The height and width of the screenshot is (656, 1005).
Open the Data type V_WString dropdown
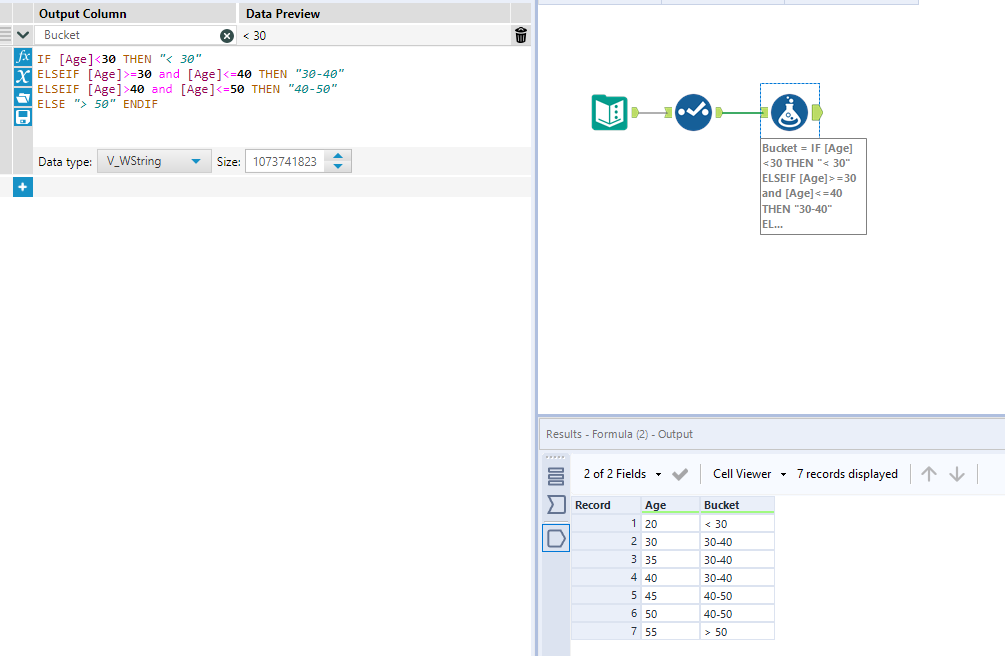pyautogui.click(x=154, y=161)
